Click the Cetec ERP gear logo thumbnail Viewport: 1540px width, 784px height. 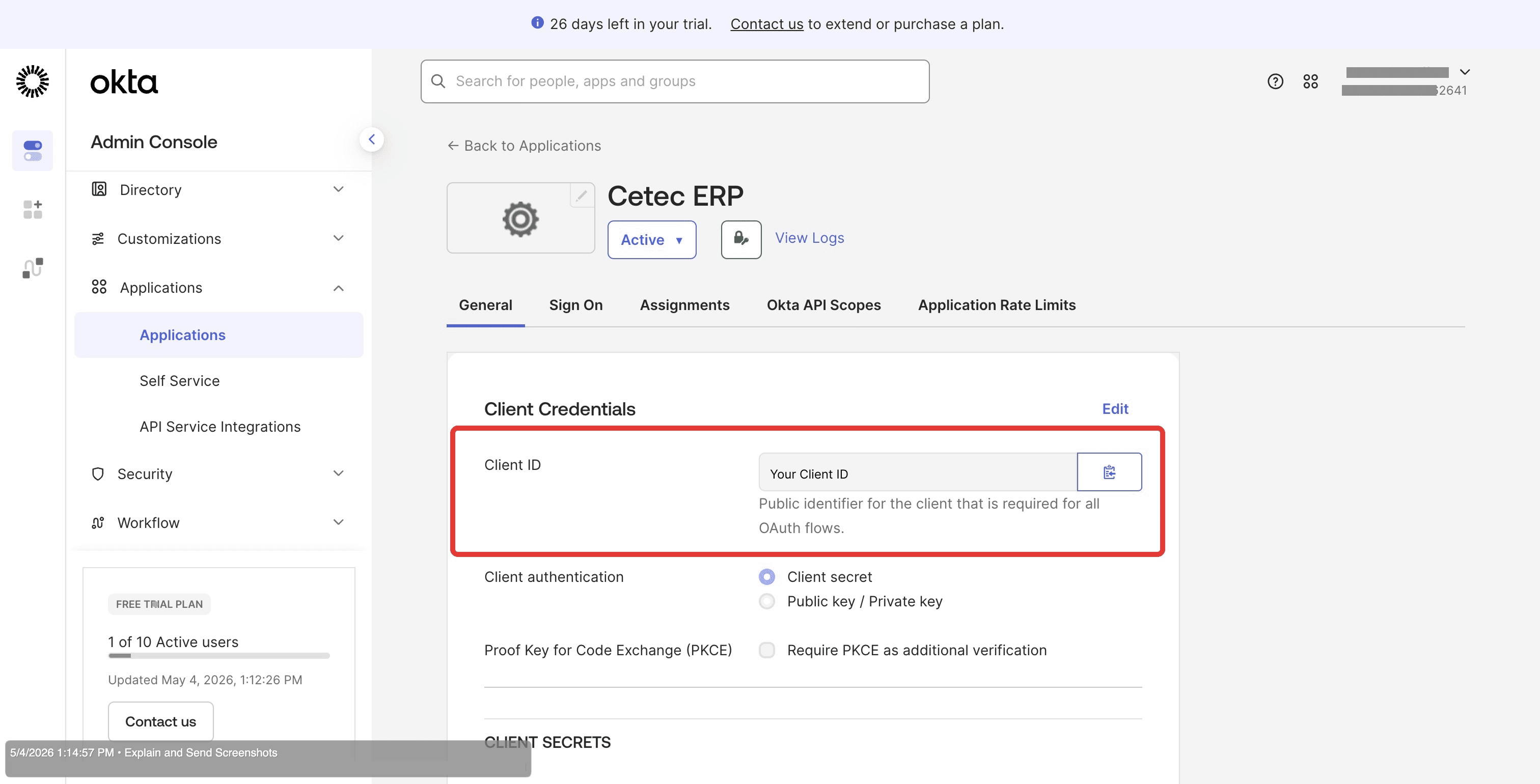520,218
